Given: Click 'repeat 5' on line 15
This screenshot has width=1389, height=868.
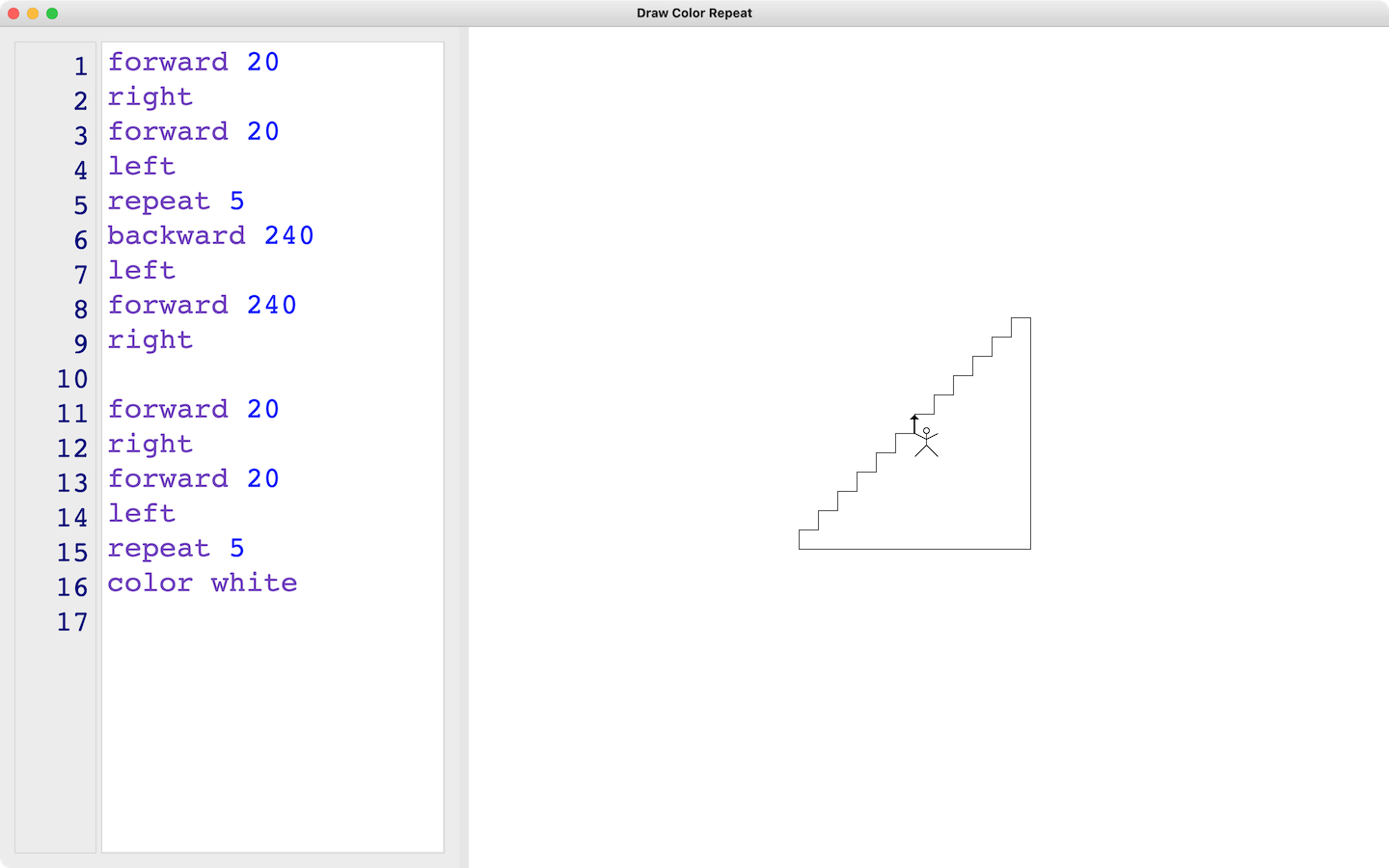Looking at the screenshot, I should point(176,549).
